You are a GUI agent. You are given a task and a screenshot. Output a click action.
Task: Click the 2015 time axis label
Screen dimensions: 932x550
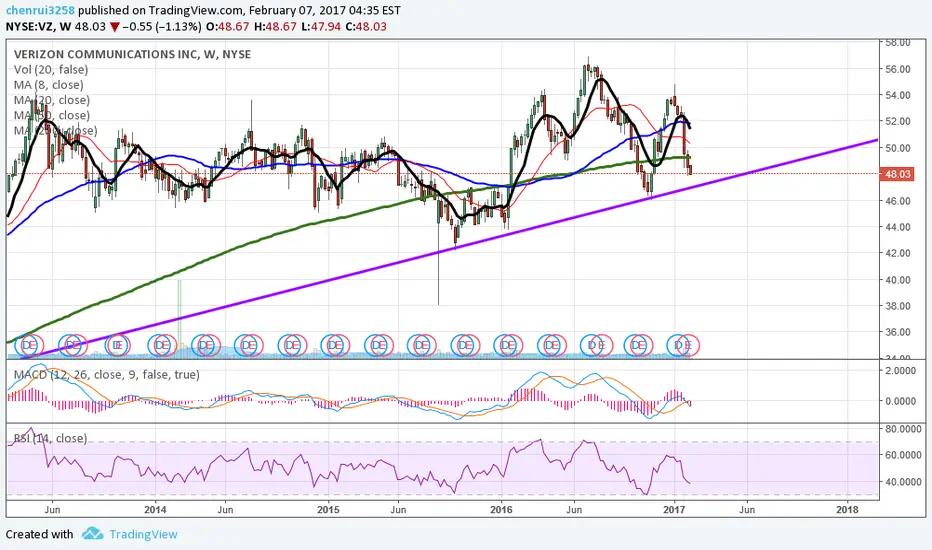pos(328,510)
